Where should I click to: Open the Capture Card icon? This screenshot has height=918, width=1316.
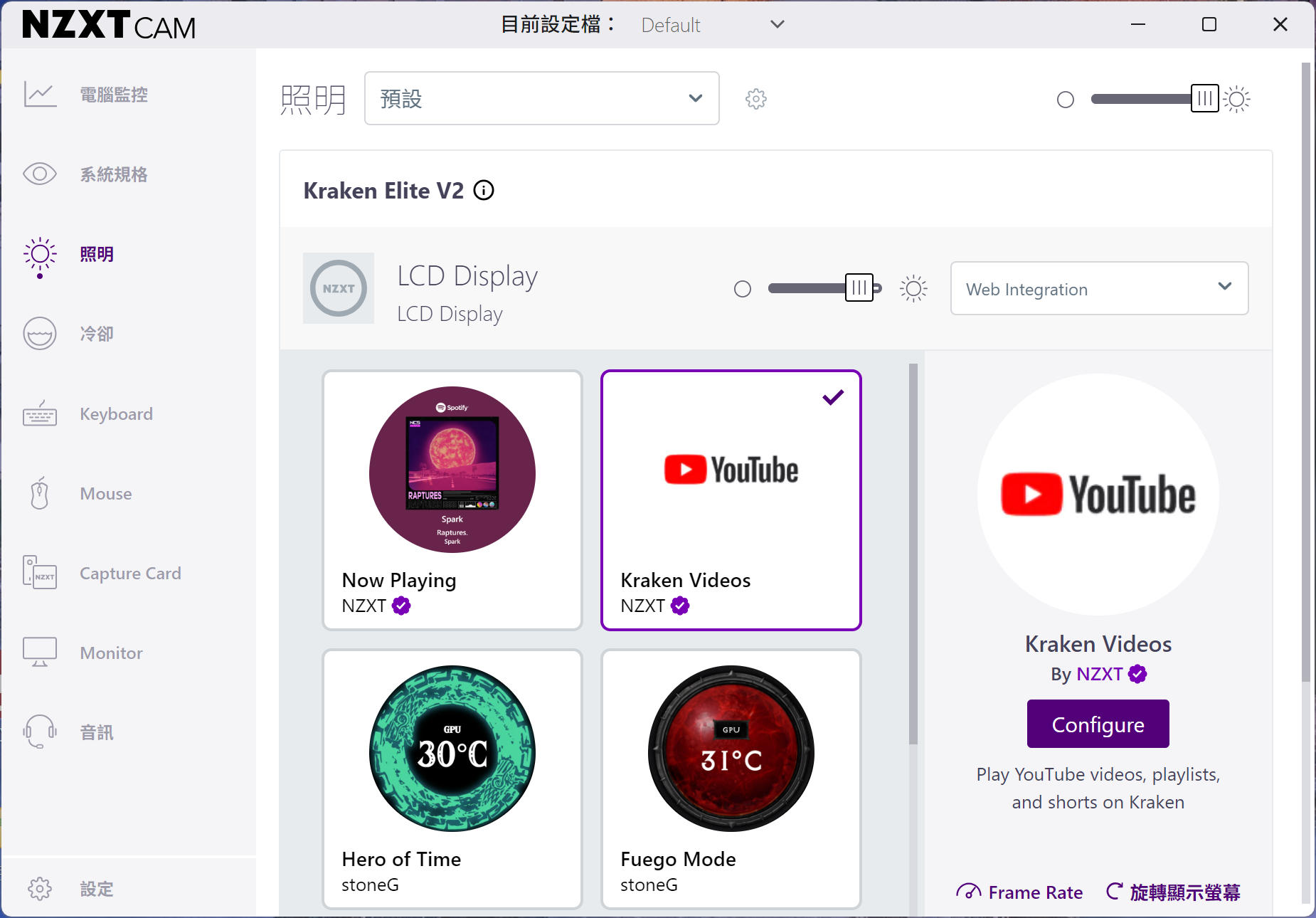[40, 573]
